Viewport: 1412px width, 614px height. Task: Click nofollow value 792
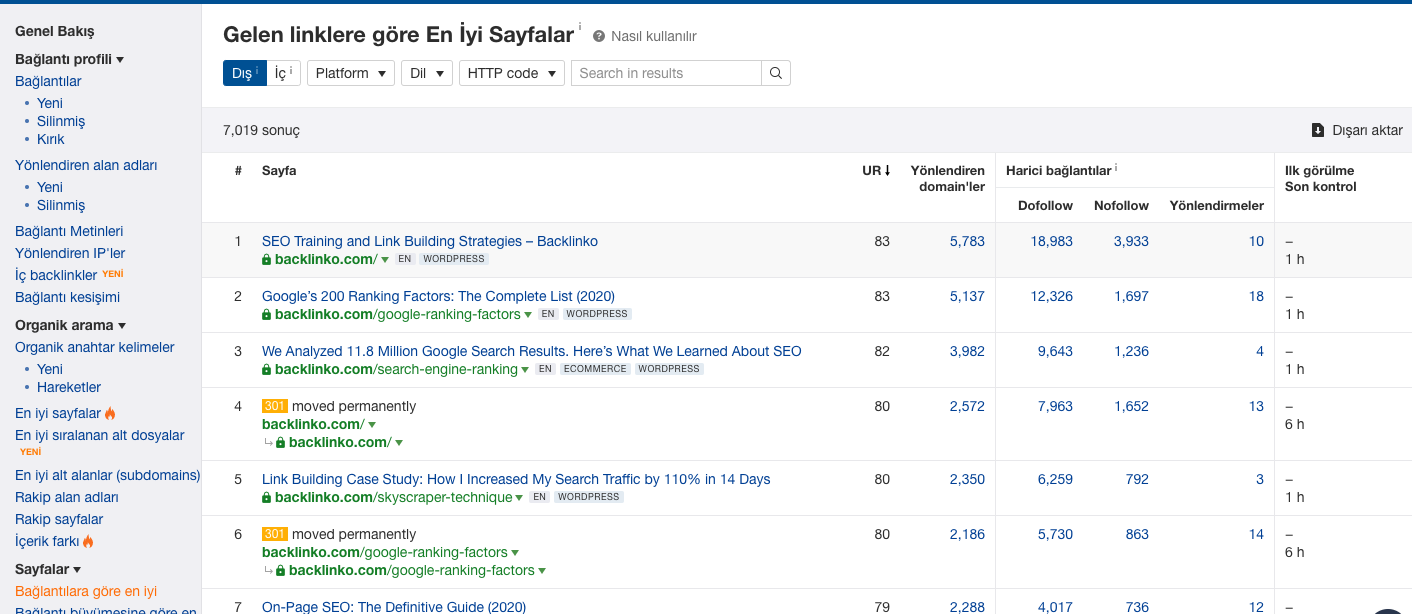click(1137, 479)
